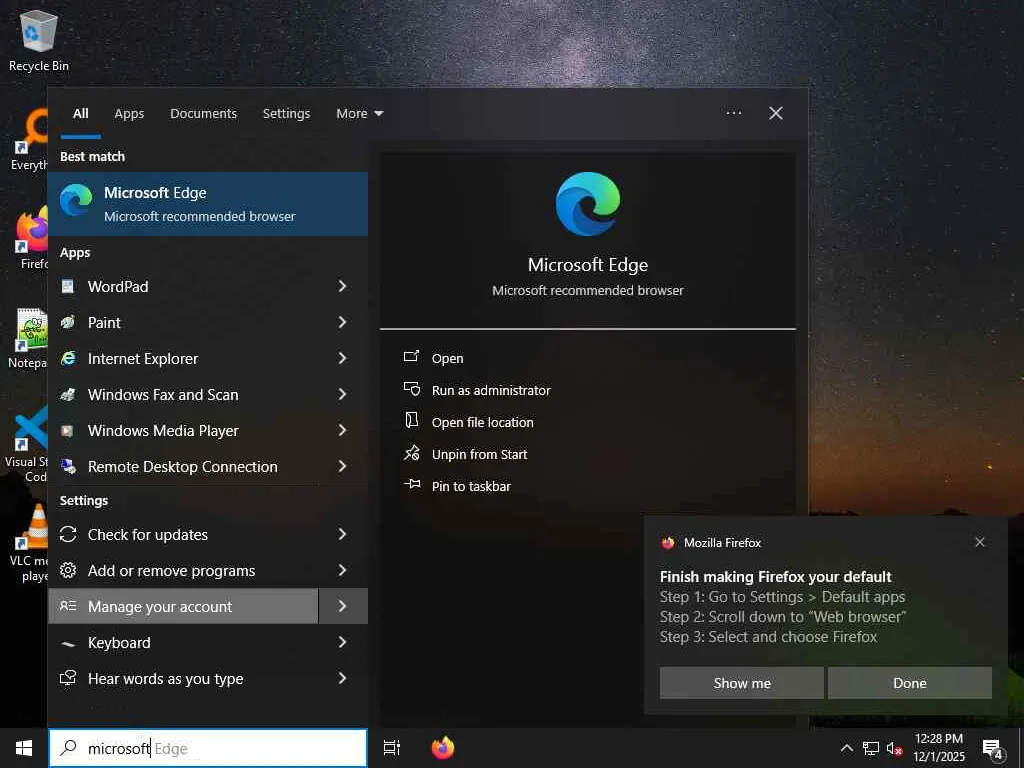Open the More filter dropdown
Screen dimensions: 1024x768
[359, 114]
